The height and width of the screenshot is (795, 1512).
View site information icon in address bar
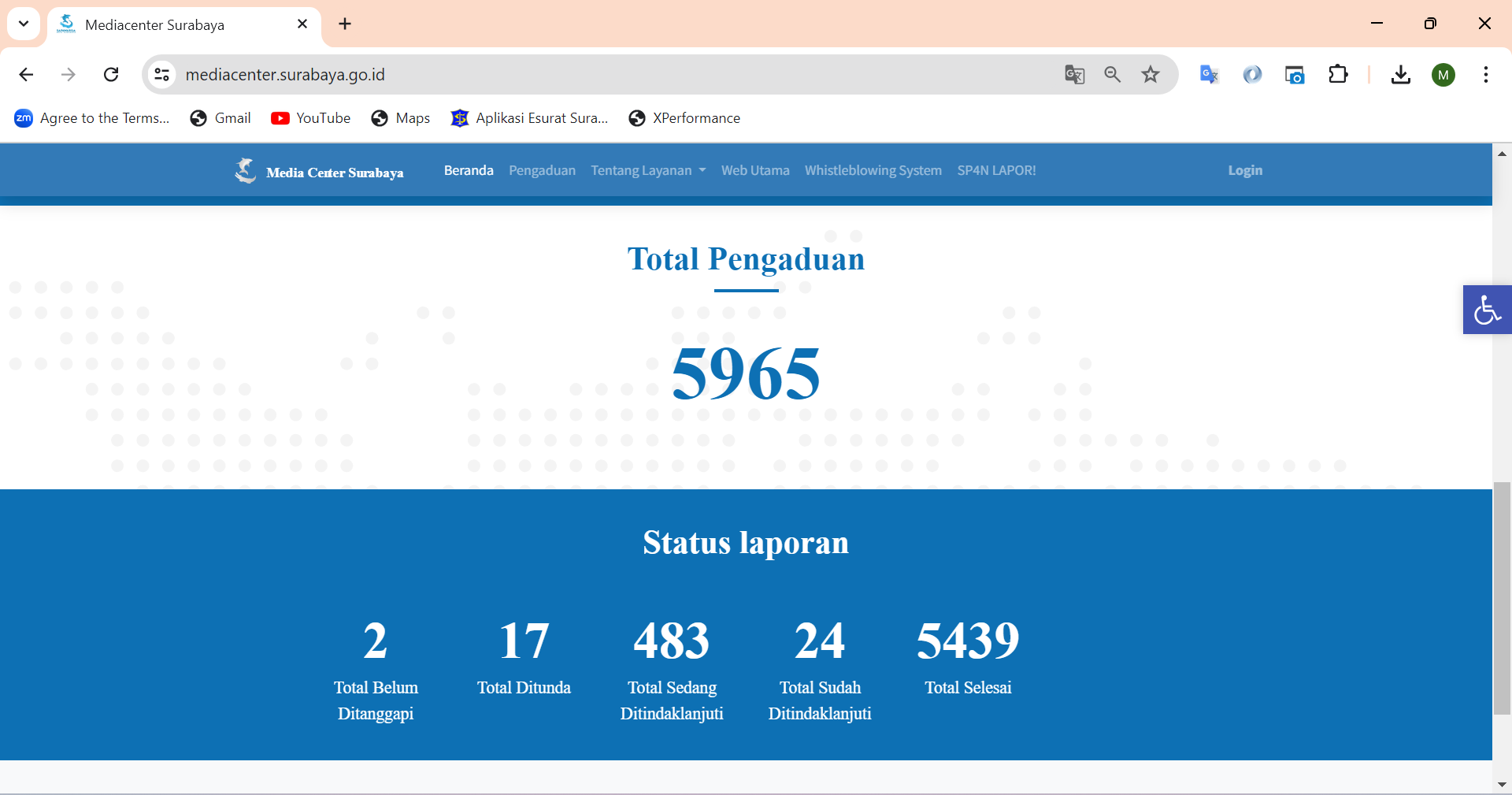pyautogui.click(x=161, y=75)
